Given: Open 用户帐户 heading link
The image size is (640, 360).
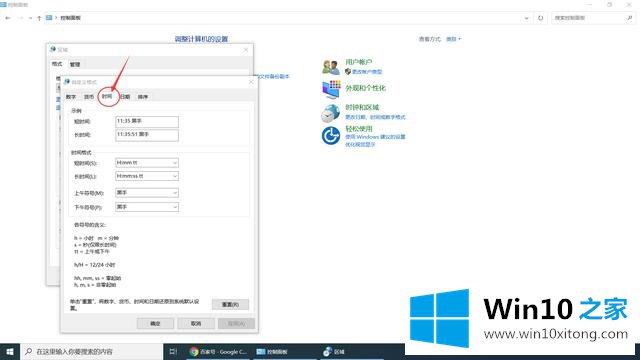Looking at the screenshot, I should click(x=359, y=62).
